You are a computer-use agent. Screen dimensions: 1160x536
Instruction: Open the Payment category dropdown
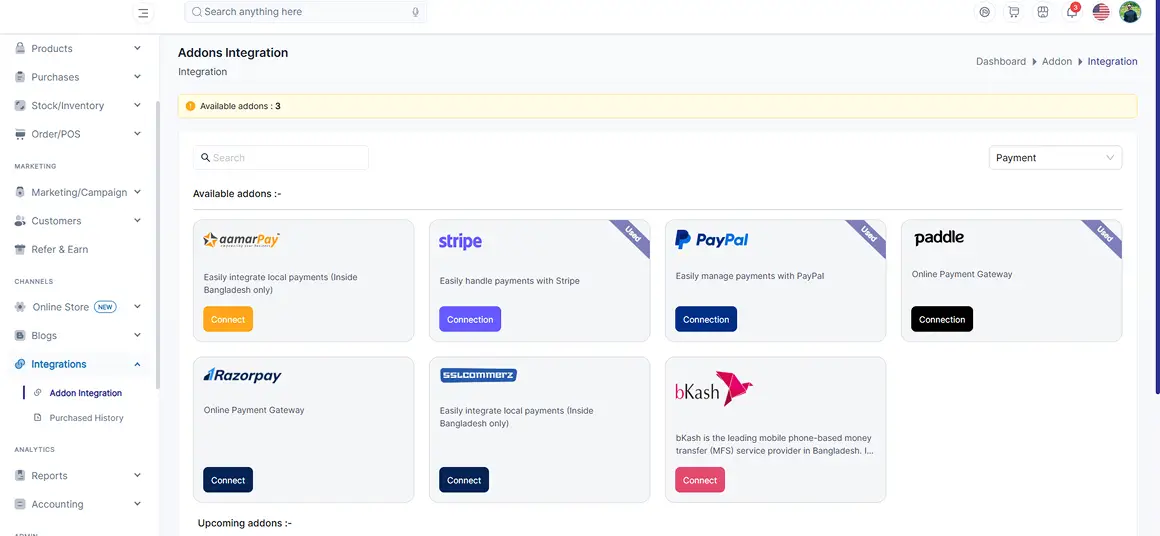pos(1055,157)
